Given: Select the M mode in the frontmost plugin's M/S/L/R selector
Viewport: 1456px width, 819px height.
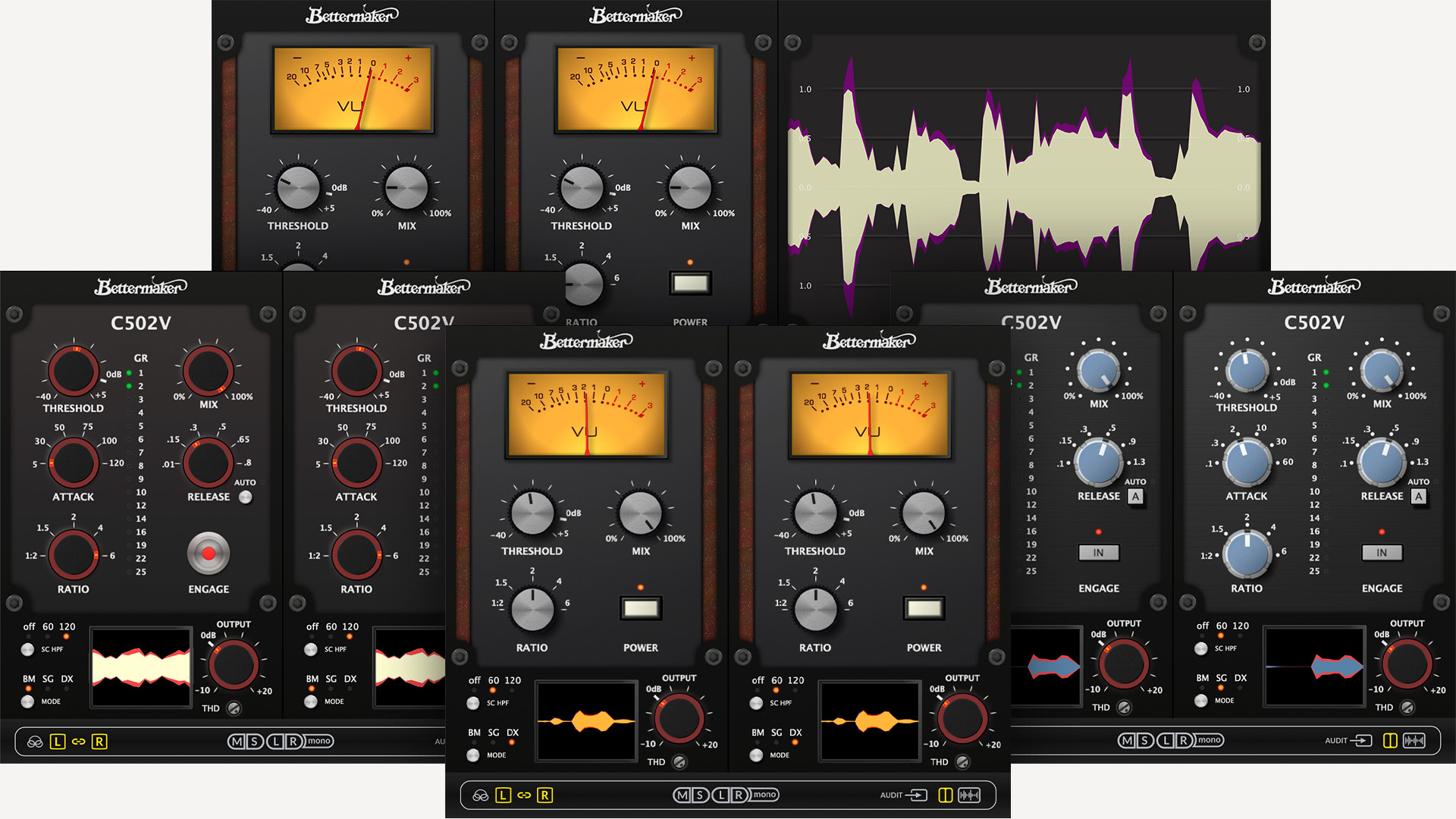Looking at the screenshot, I should tap(682, 795).
